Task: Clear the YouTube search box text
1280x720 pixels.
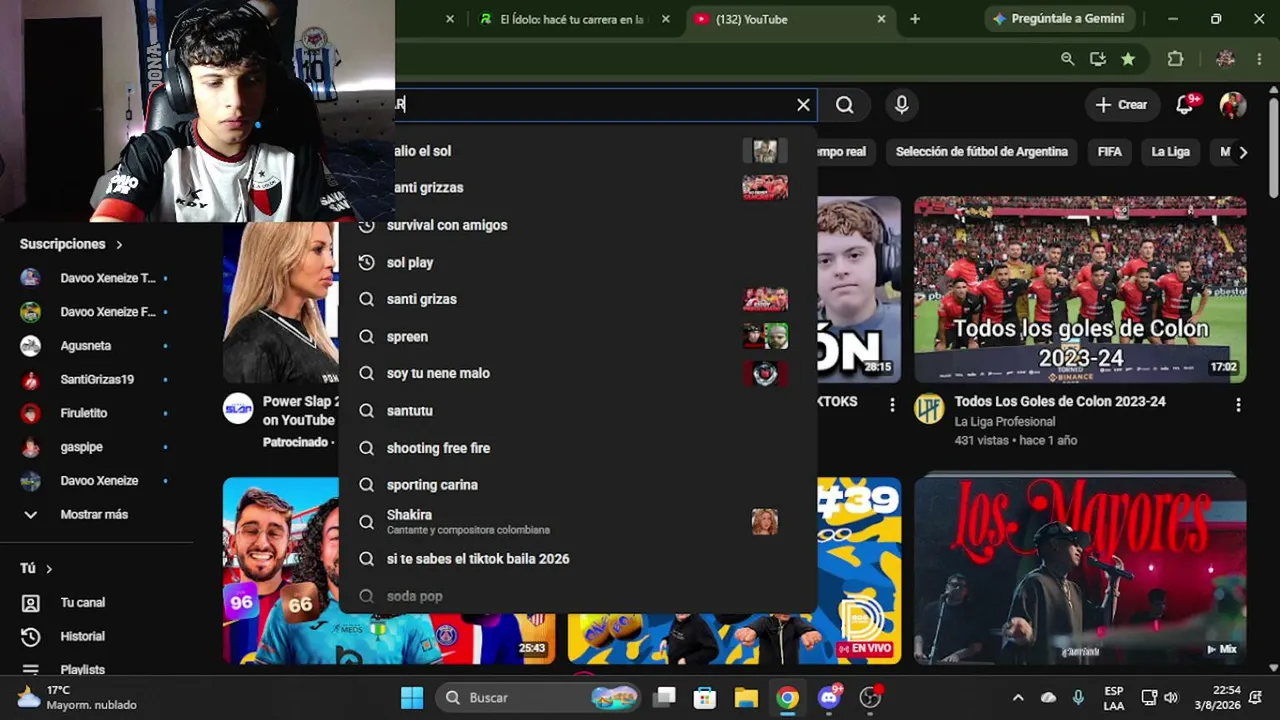Action: coord(803,105)
